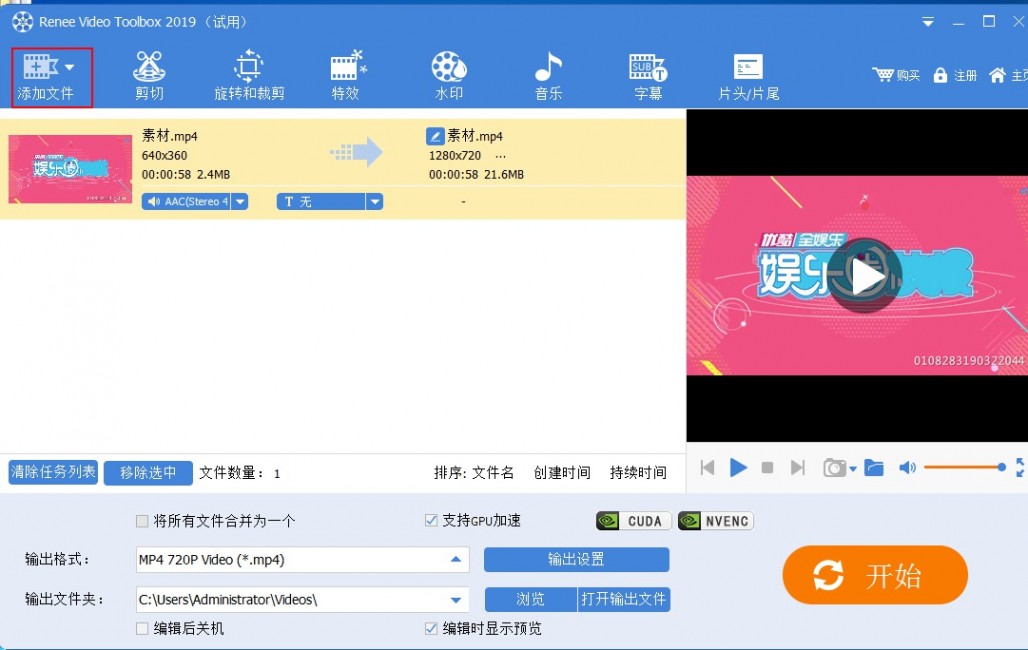Click the 文件数量 count text

240,473
